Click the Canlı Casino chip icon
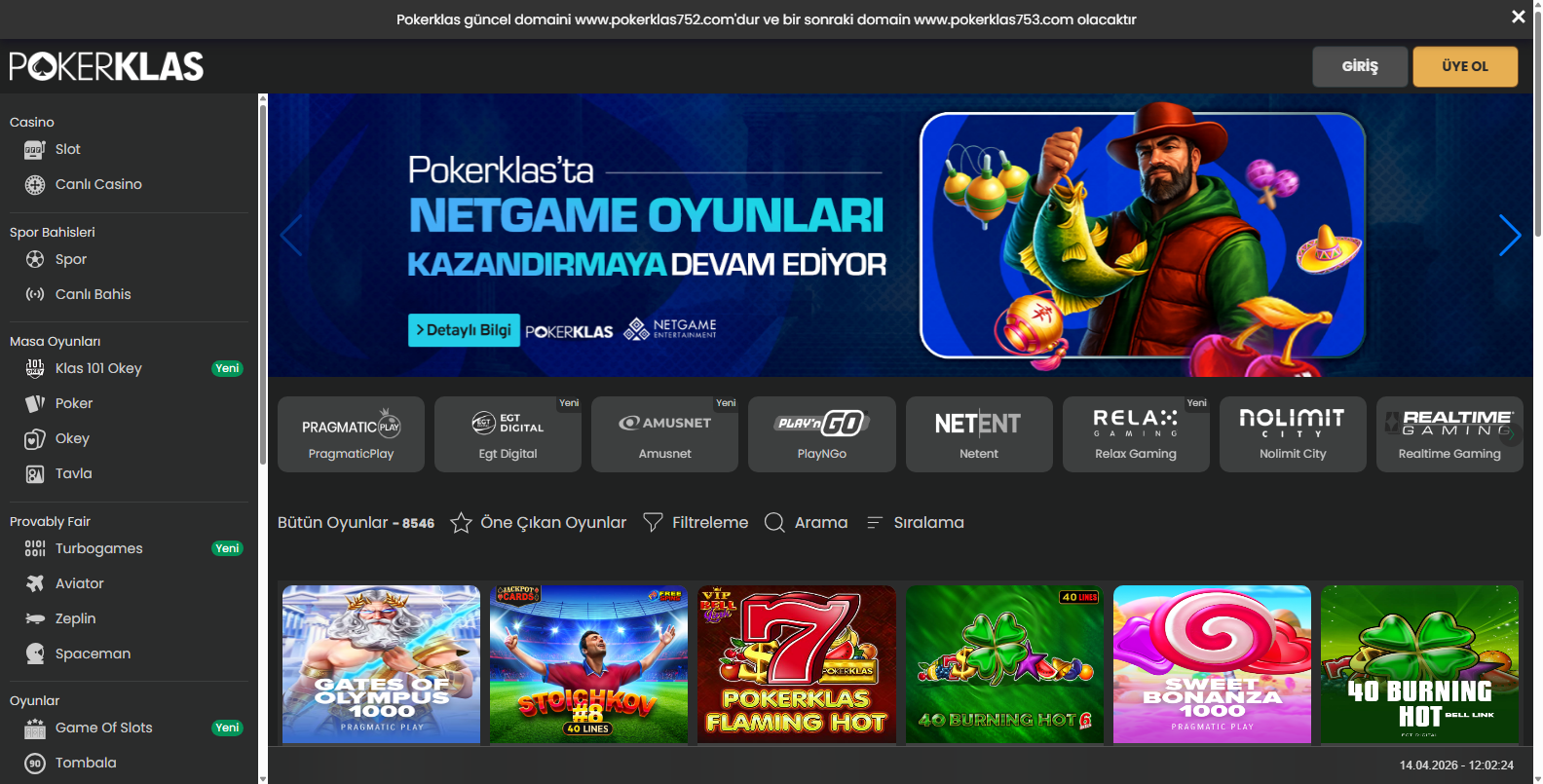This screenshot has width=1543, height=784. coord(35,185)
